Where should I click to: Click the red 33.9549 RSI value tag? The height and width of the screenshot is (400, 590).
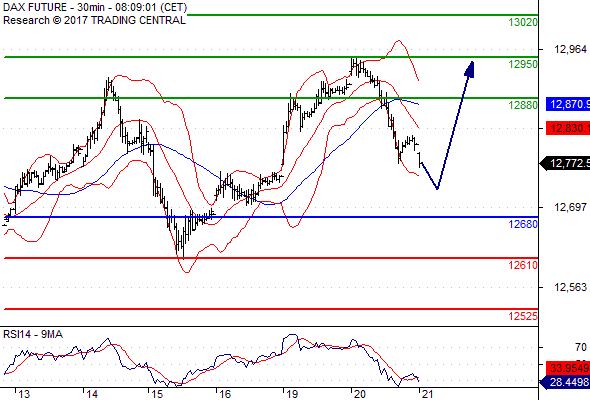coord(568,368)
